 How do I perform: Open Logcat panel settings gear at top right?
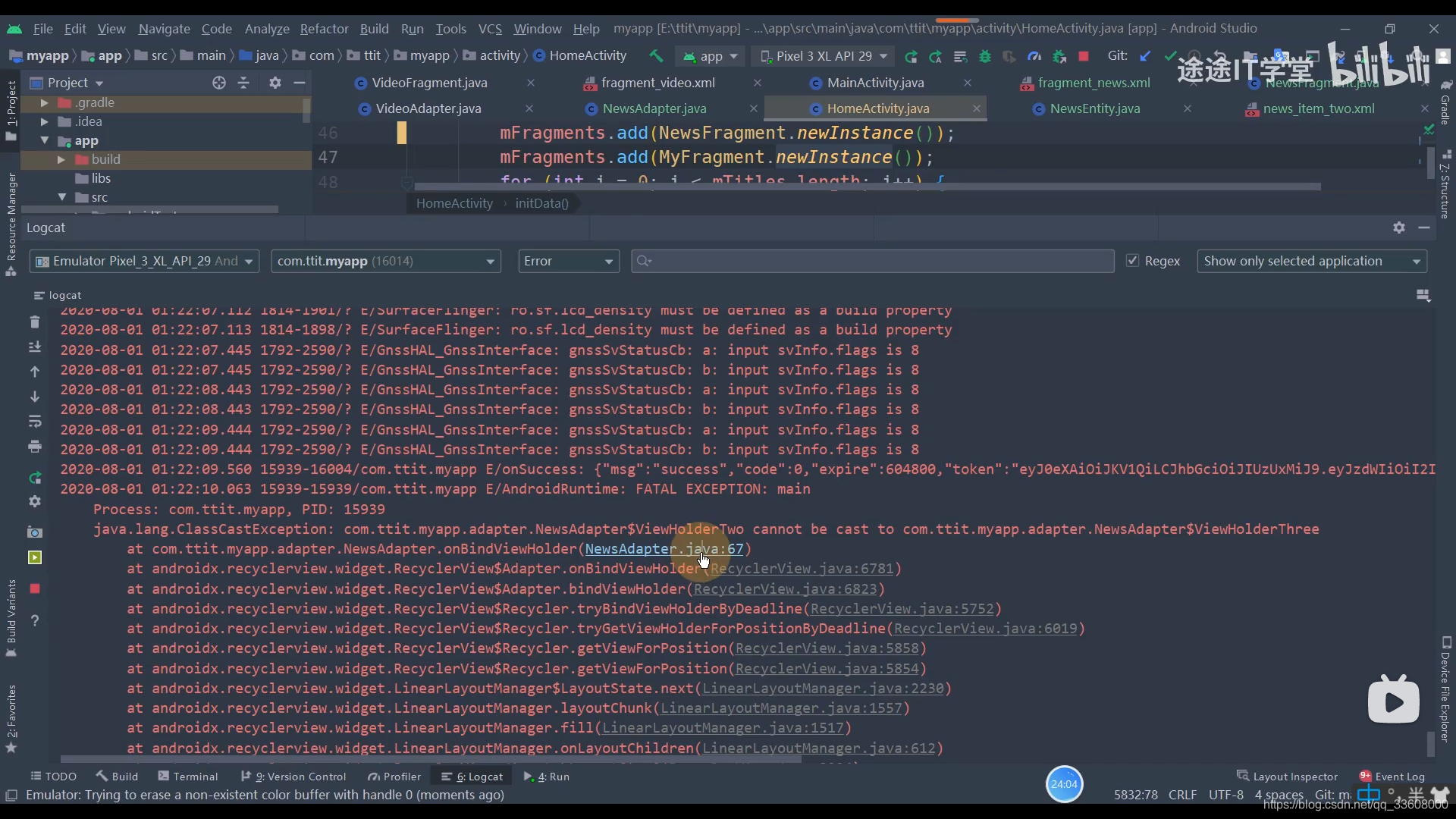pyautogui.click(x=1399, y=227)
